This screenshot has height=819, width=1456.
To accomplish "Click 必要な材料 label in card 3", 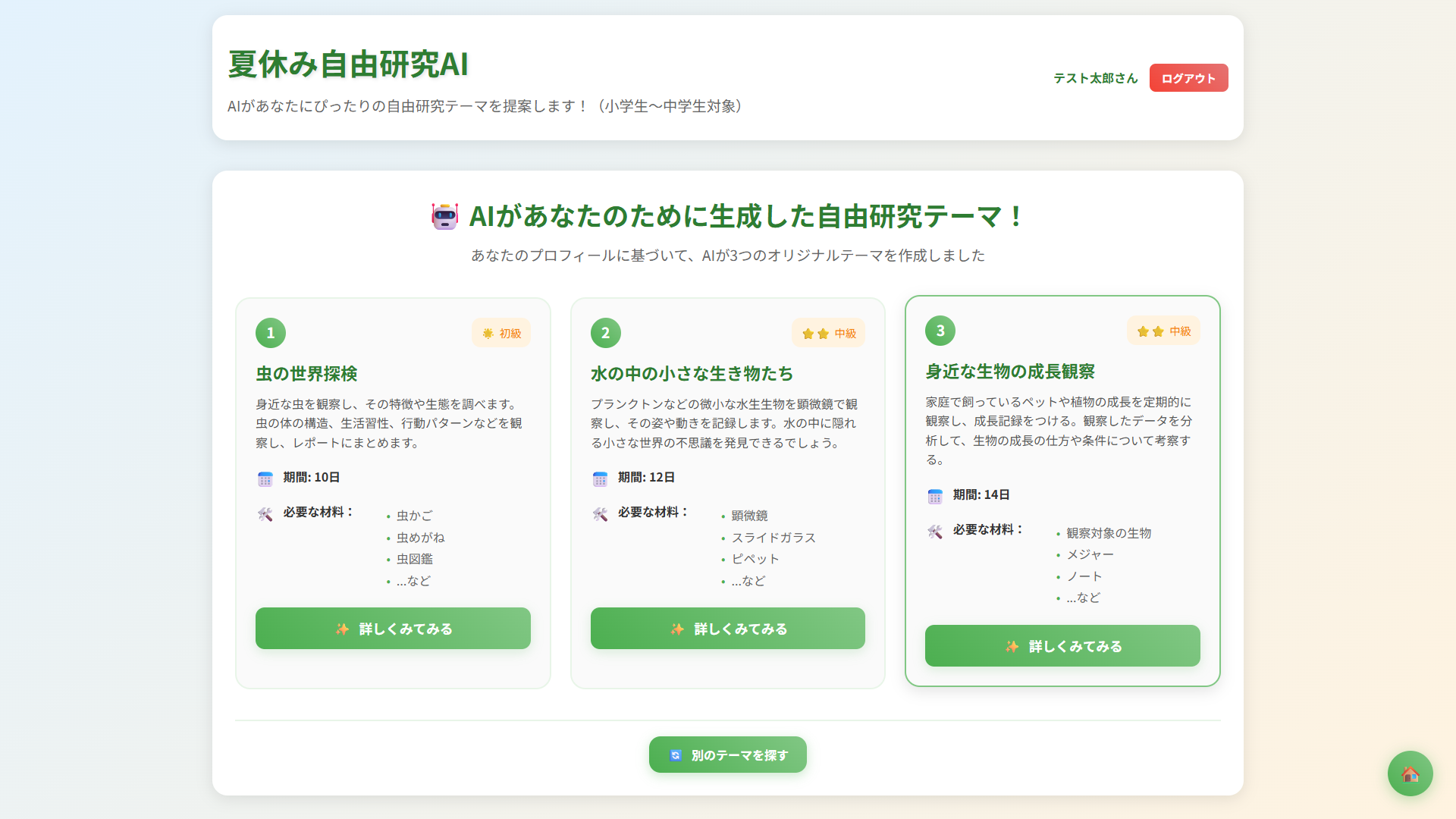I will [988, 529].
